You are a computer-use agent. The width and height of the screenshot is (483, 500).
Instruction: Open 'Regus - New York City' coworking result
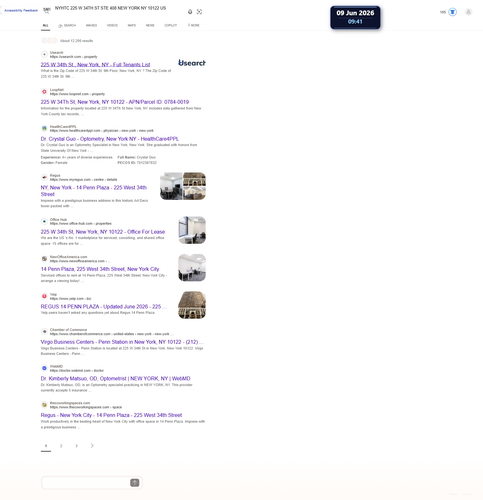tap(111, 415)
